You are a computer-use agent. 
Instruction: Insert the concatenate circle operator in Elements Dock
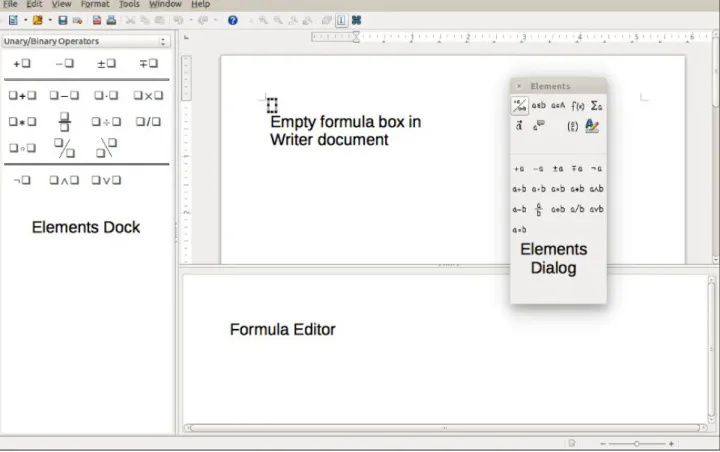click(22, 148)
